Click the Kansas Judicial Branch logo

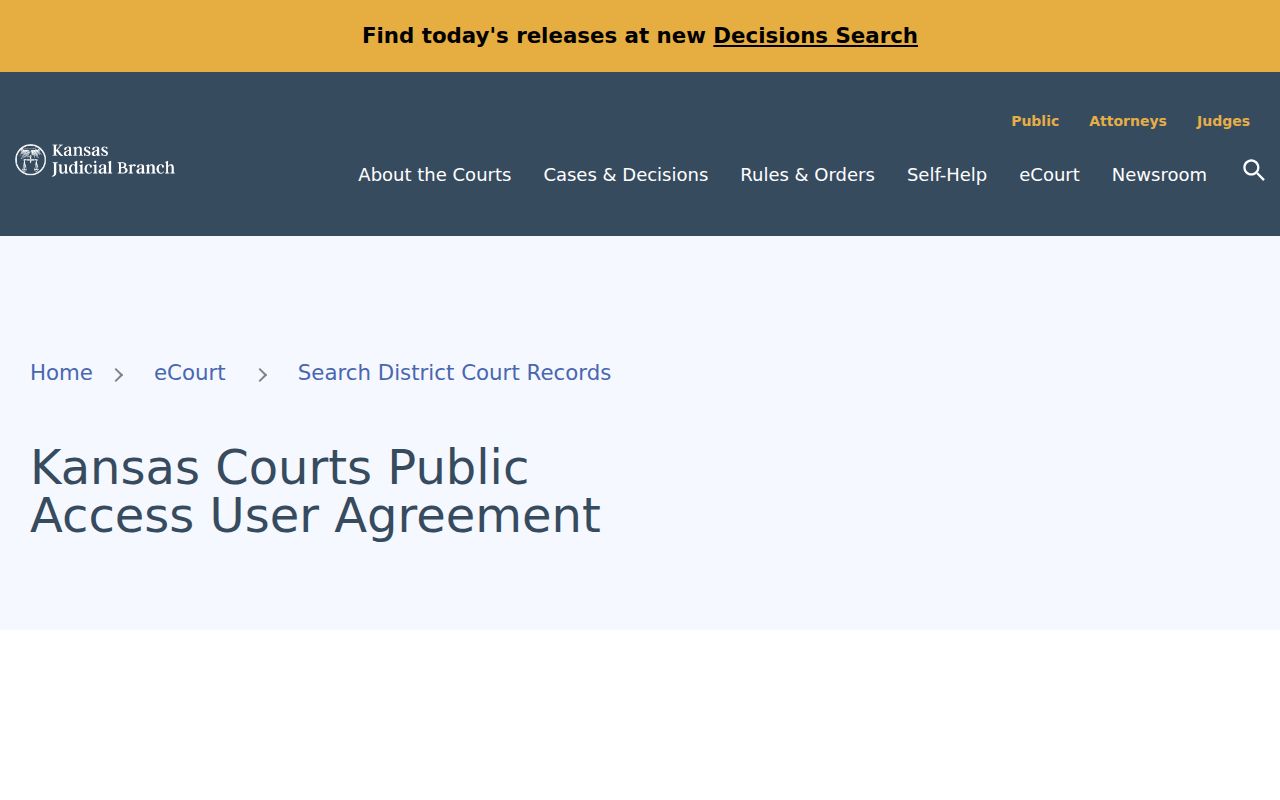click(x=95, y=160)
